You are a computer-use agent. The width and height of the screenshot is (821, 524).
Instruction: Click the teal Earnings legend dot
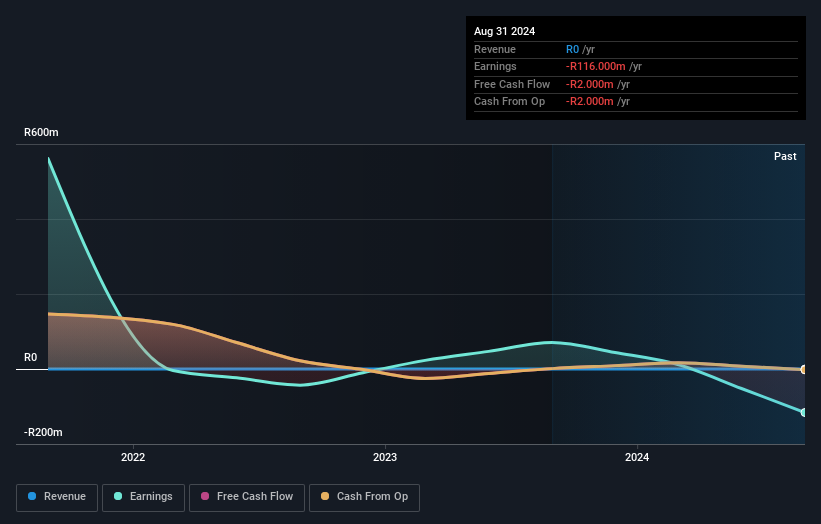118,496
